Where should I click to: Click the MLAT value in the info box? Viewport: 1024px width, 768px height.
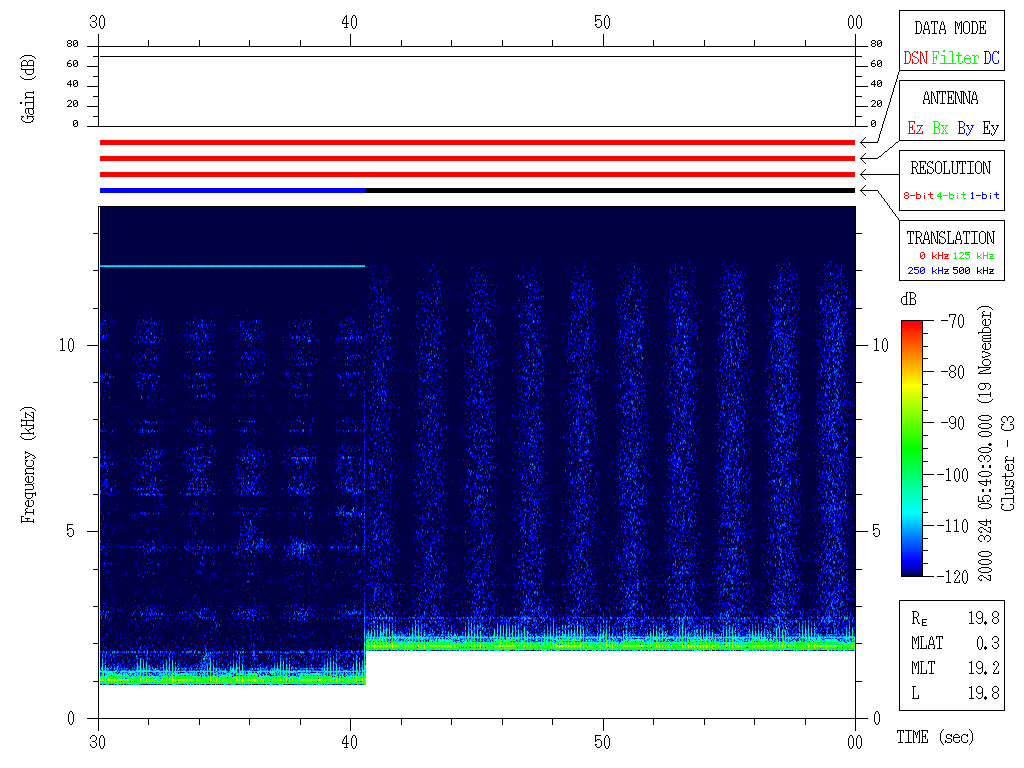[990, 641]
